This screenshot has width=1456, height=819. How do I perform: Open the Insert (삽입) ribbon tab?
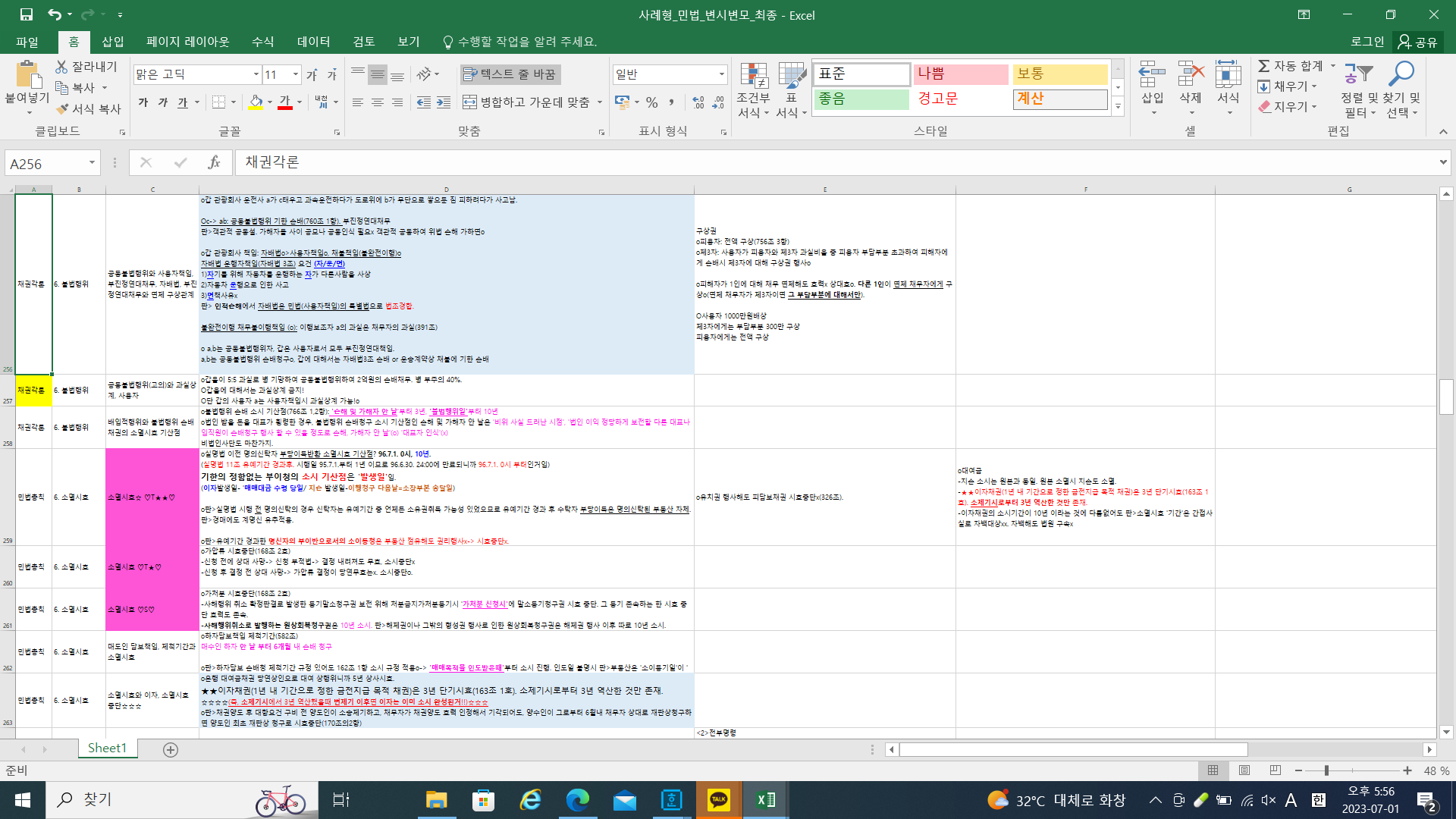(112, 42)
